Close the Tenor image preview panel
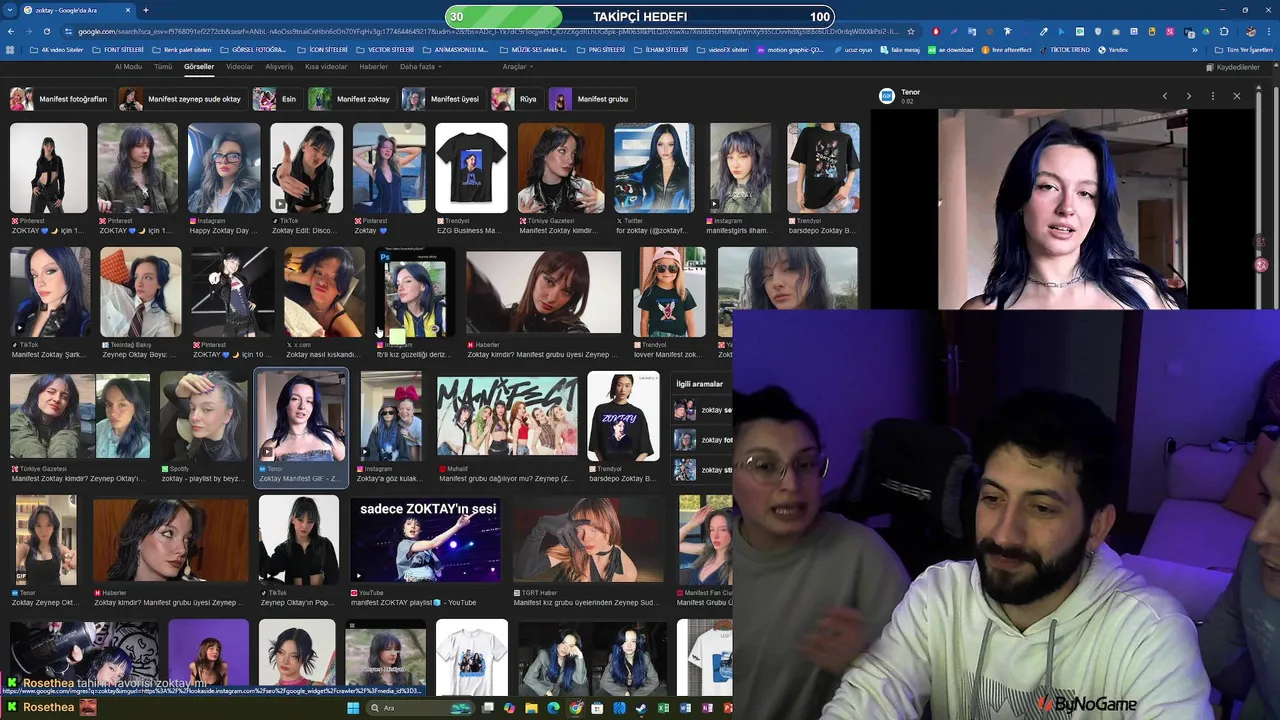The height and width of the screenshot is (720, 1280). tap(1237, 96)
